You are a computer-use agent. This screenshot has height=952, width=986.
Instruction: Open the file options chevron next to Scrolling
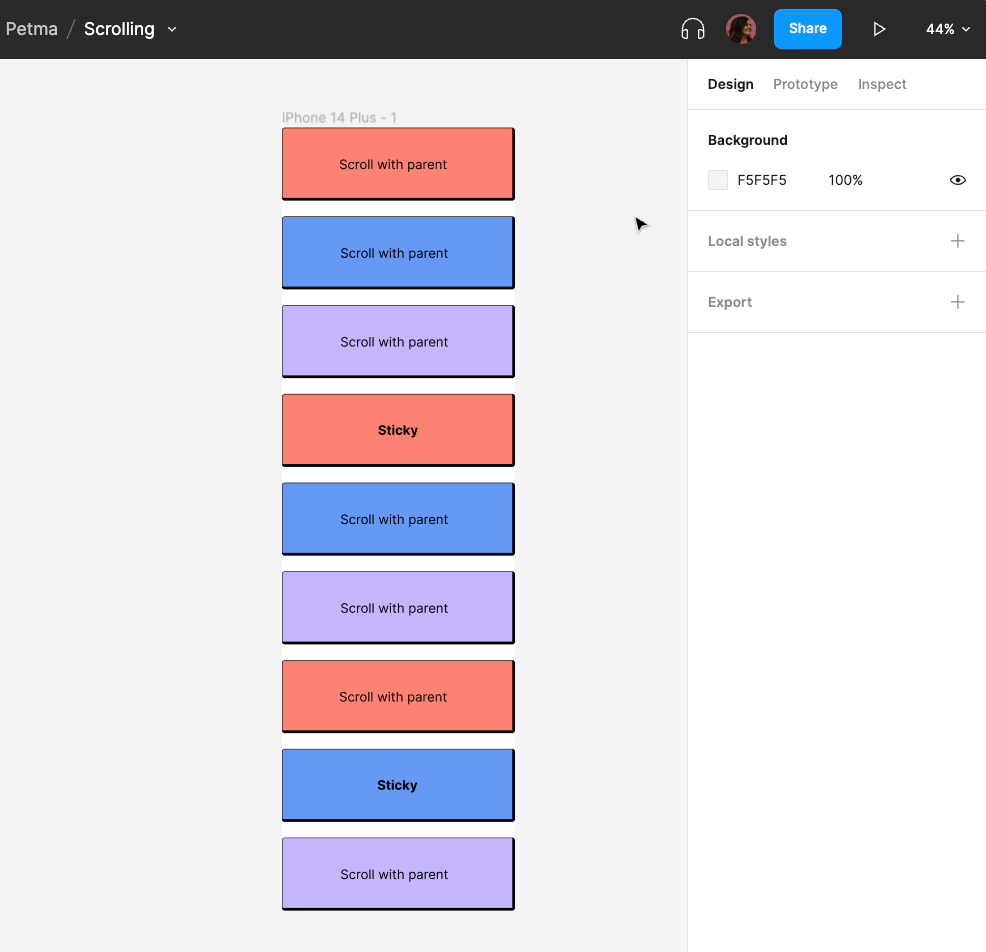point(170,29)
